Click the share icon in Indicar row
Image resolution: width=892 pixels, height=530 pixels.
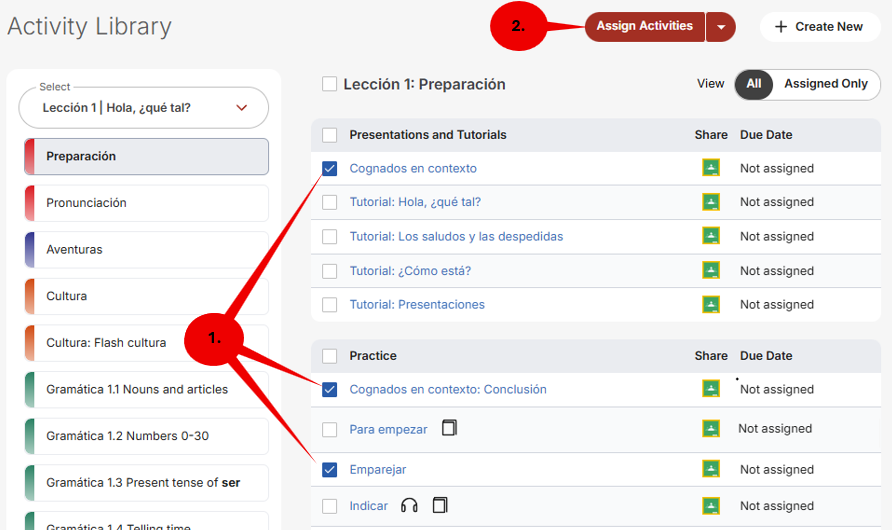711,506
